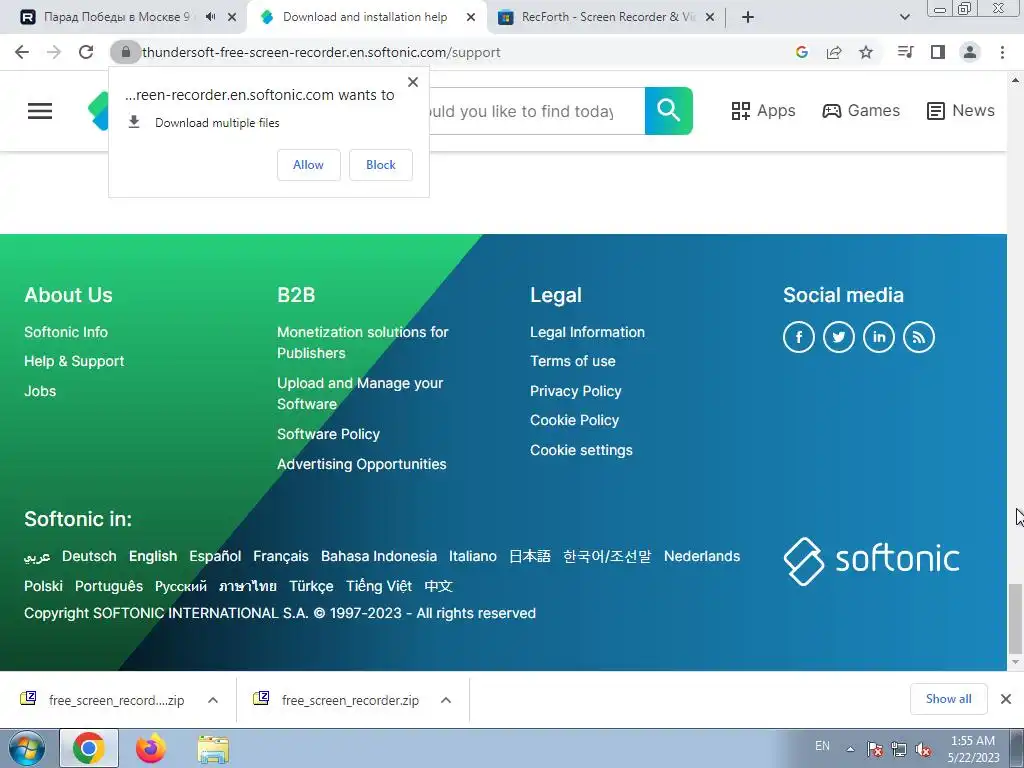Open Softonic Info link
1024x768 pixels.
(66, 332)
